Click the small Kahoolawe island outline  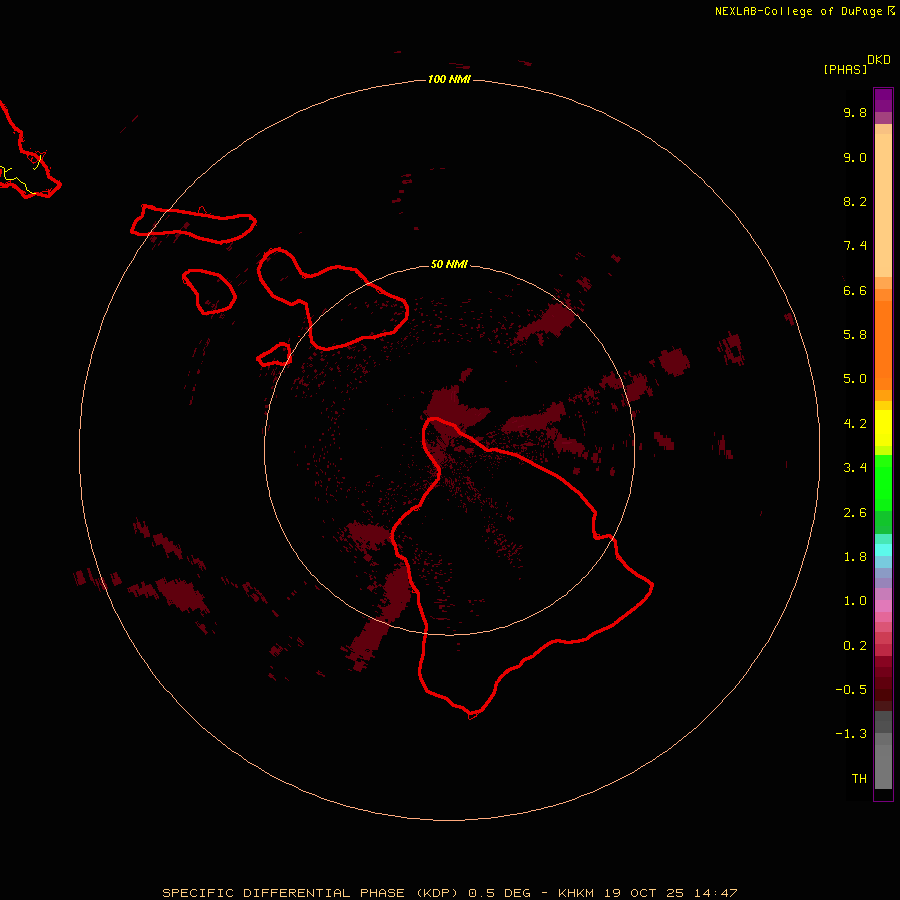[274, 354]
